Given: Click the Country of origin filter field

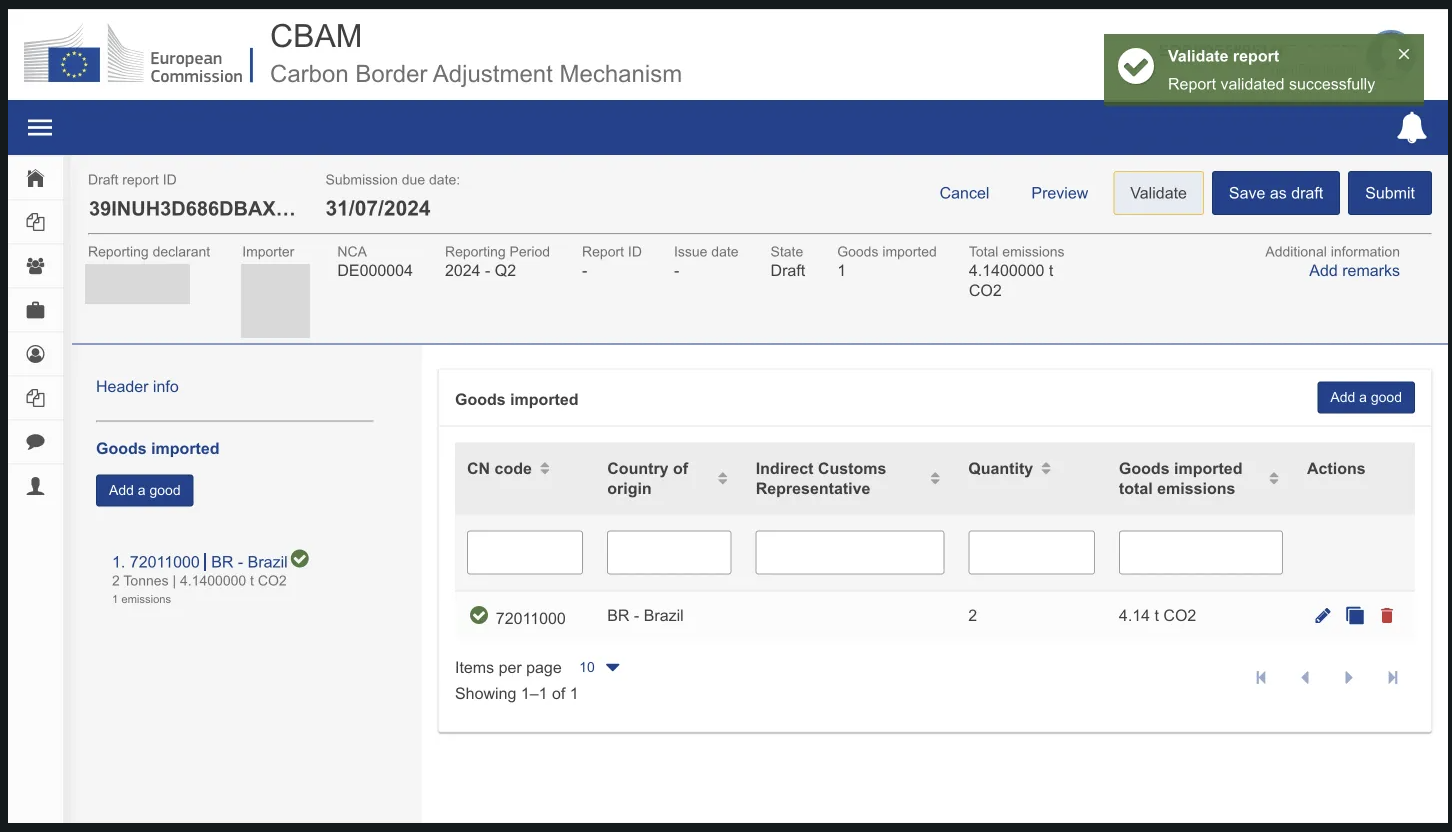Looking at the screenshot, I should click(x=669, y=552).
